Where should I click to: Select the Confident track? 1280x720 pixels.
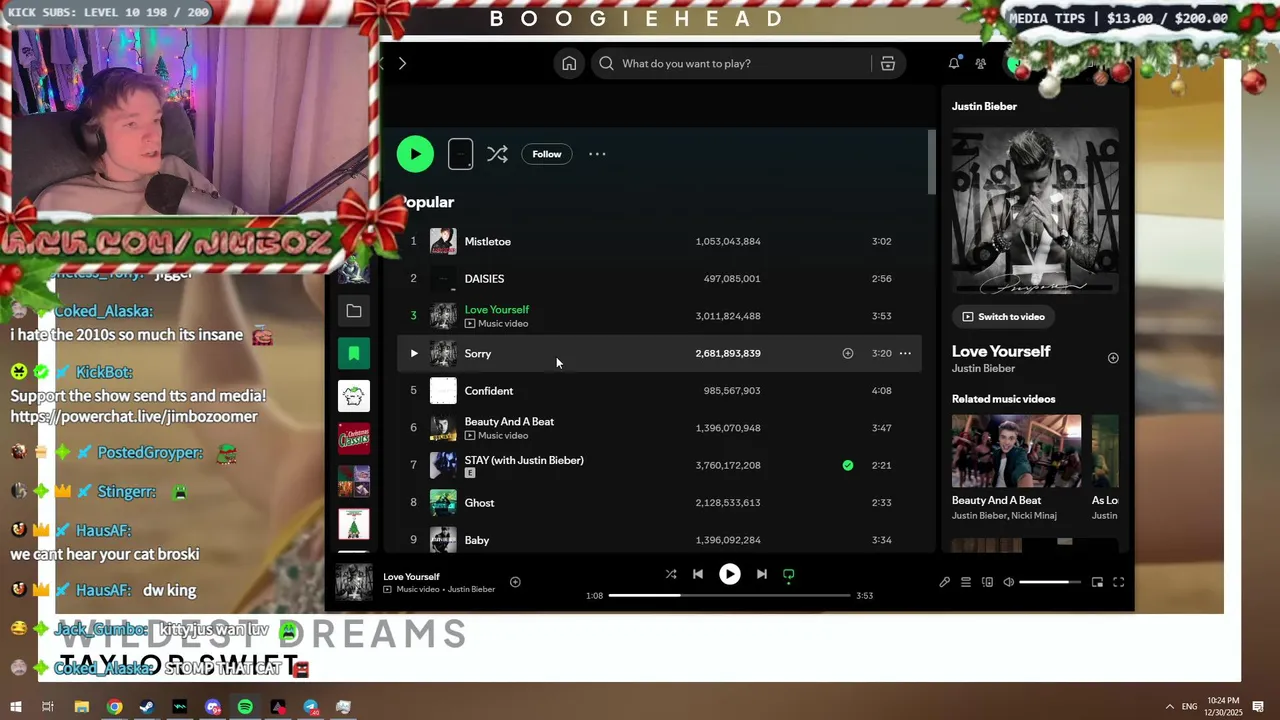659,391
